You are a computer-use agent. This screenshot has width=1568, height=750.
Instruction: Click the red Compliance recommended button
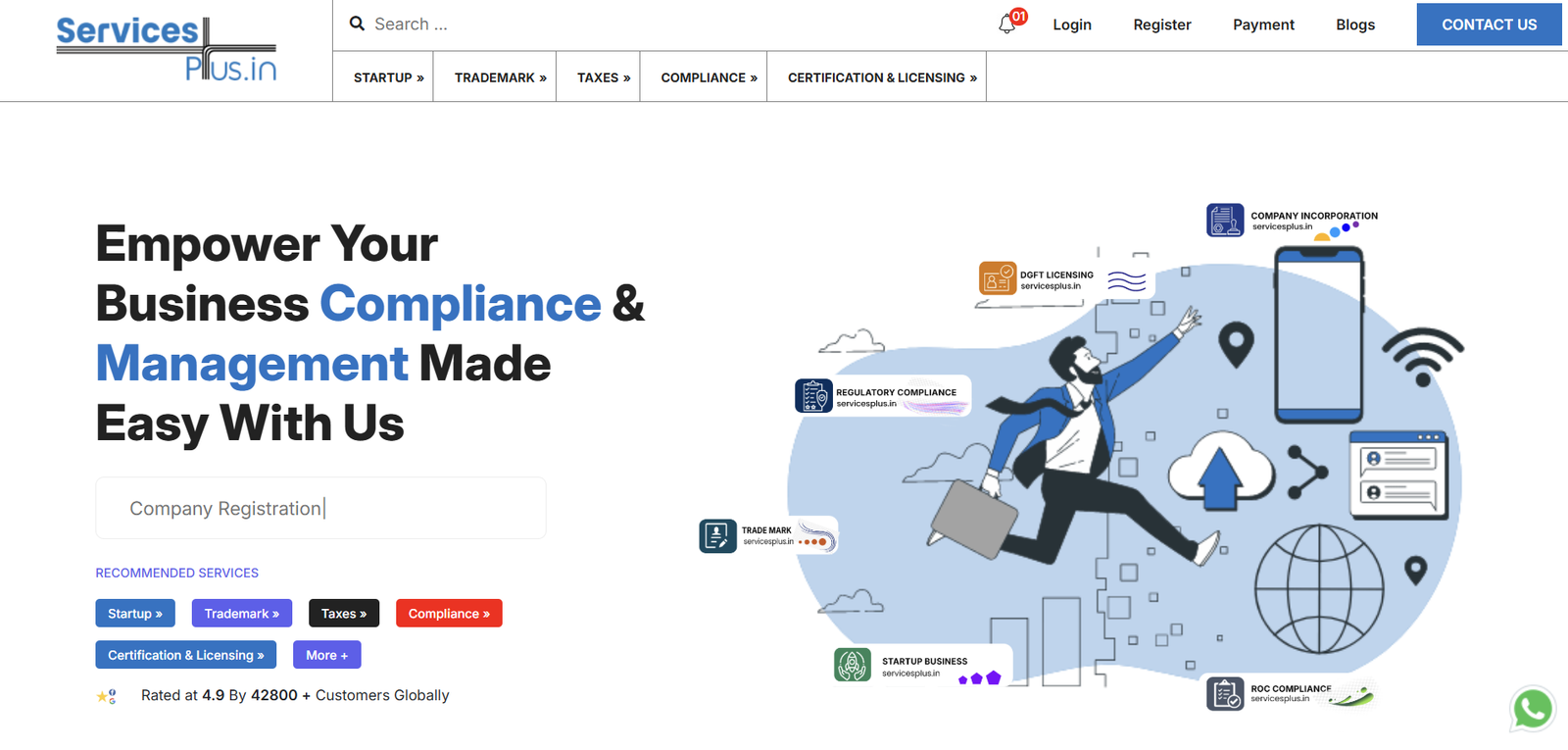tap(449, 614)
